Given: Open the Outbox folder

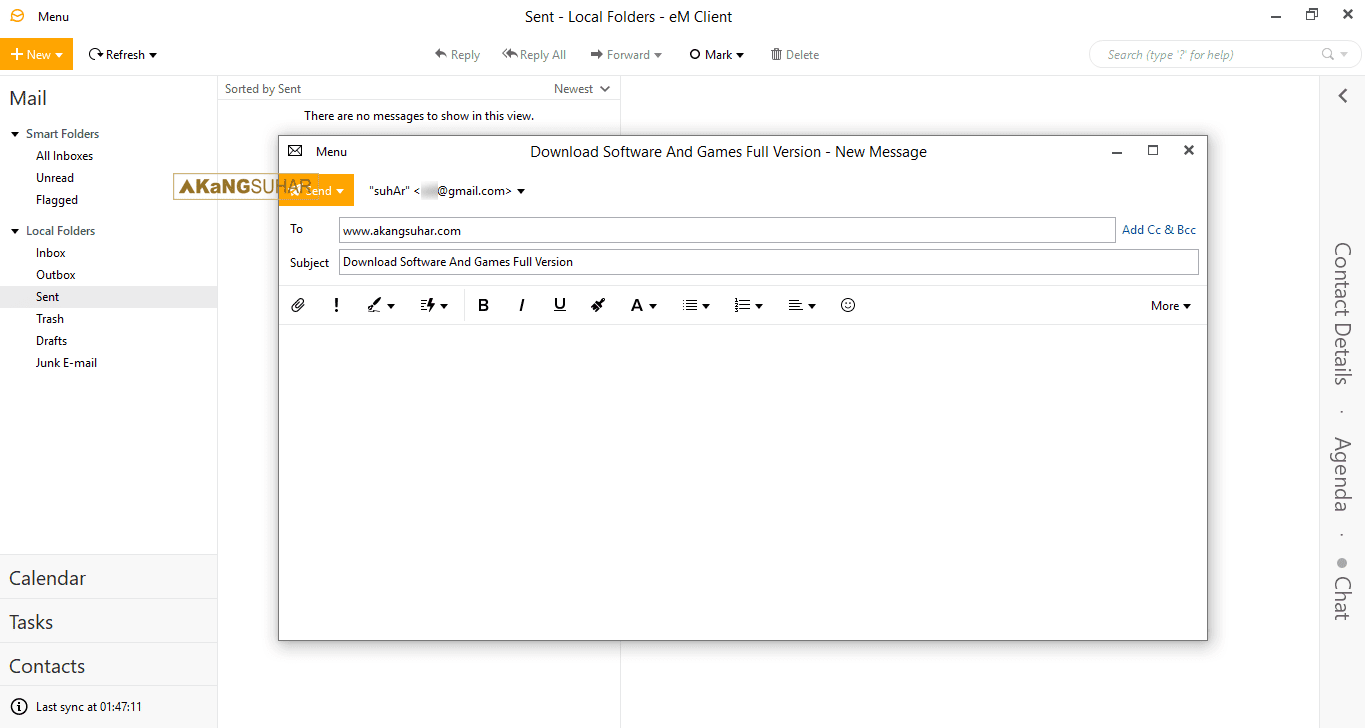Looking at the screenshot, I should click(x=56, y=275).
